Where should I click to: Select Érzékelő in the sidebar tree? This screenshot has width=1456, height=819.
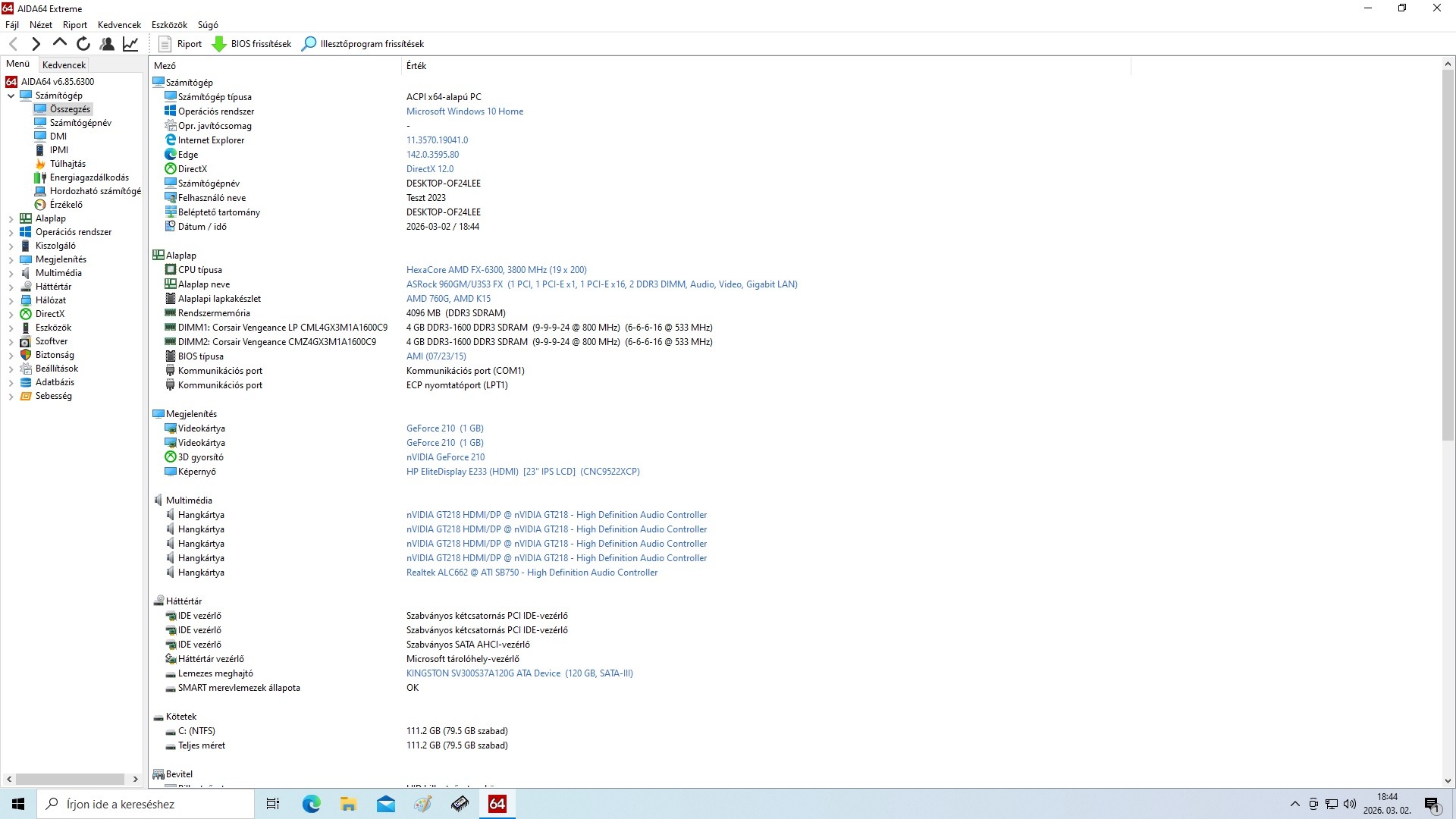point(66,205)
